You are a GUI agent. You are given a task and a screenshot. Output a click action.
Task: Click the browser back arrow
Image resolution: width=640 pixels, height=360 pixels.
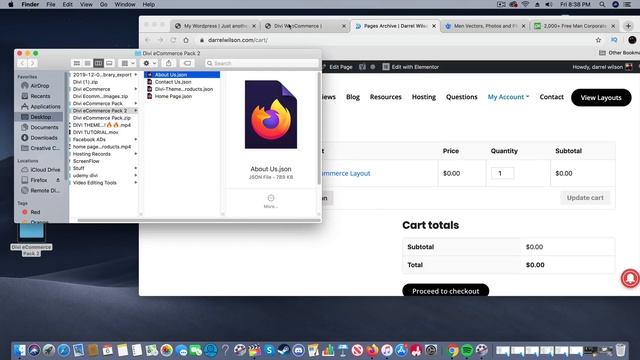148,40
